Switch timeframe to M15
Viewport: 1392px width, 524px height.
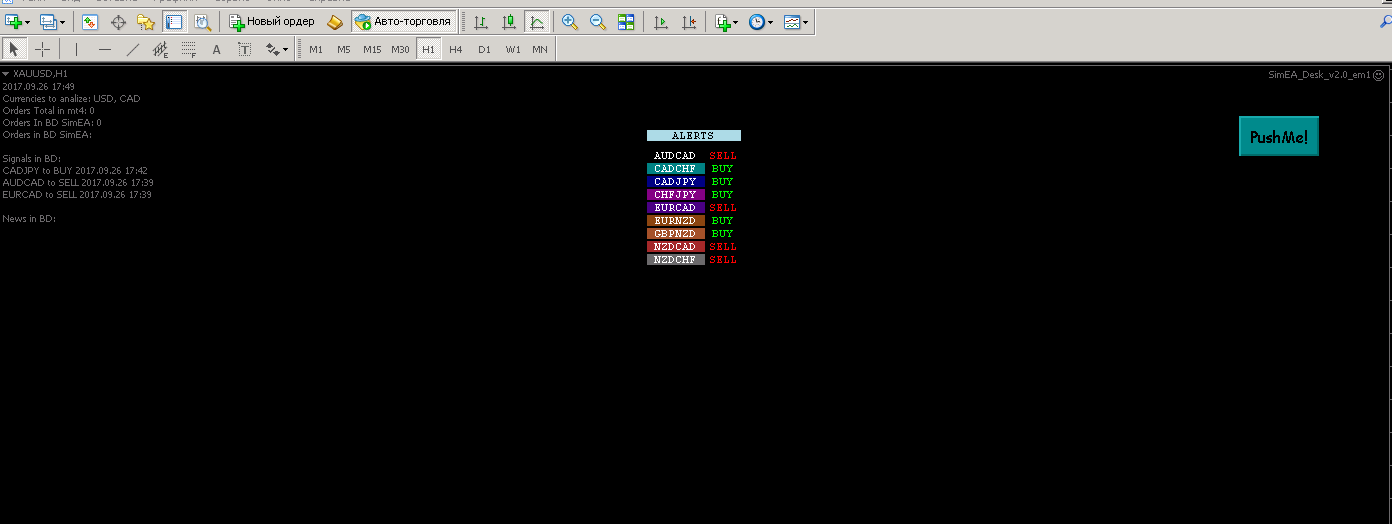[372, 49]
